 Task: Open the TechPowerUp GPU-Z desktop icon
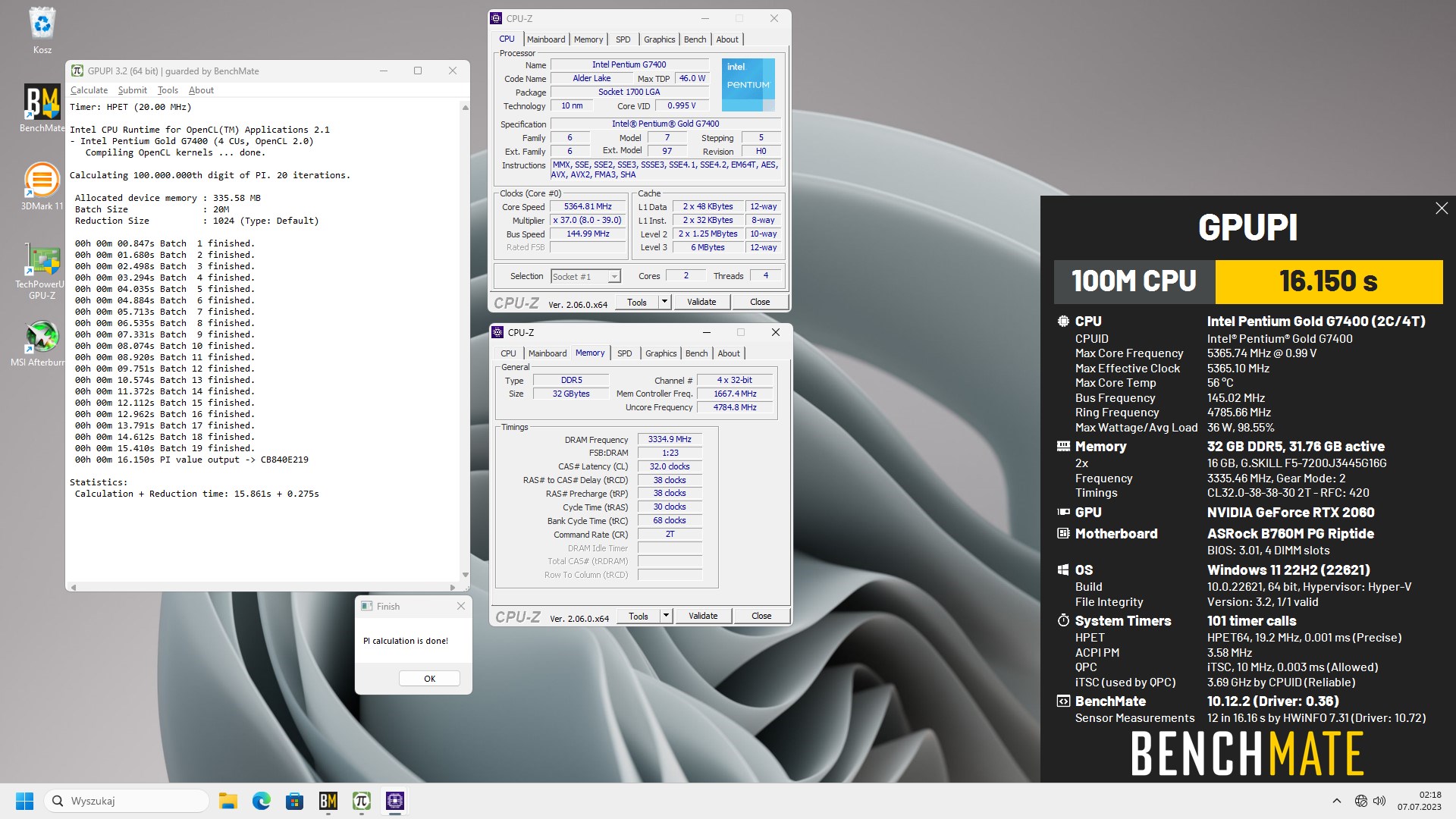(x=42, y=259)
